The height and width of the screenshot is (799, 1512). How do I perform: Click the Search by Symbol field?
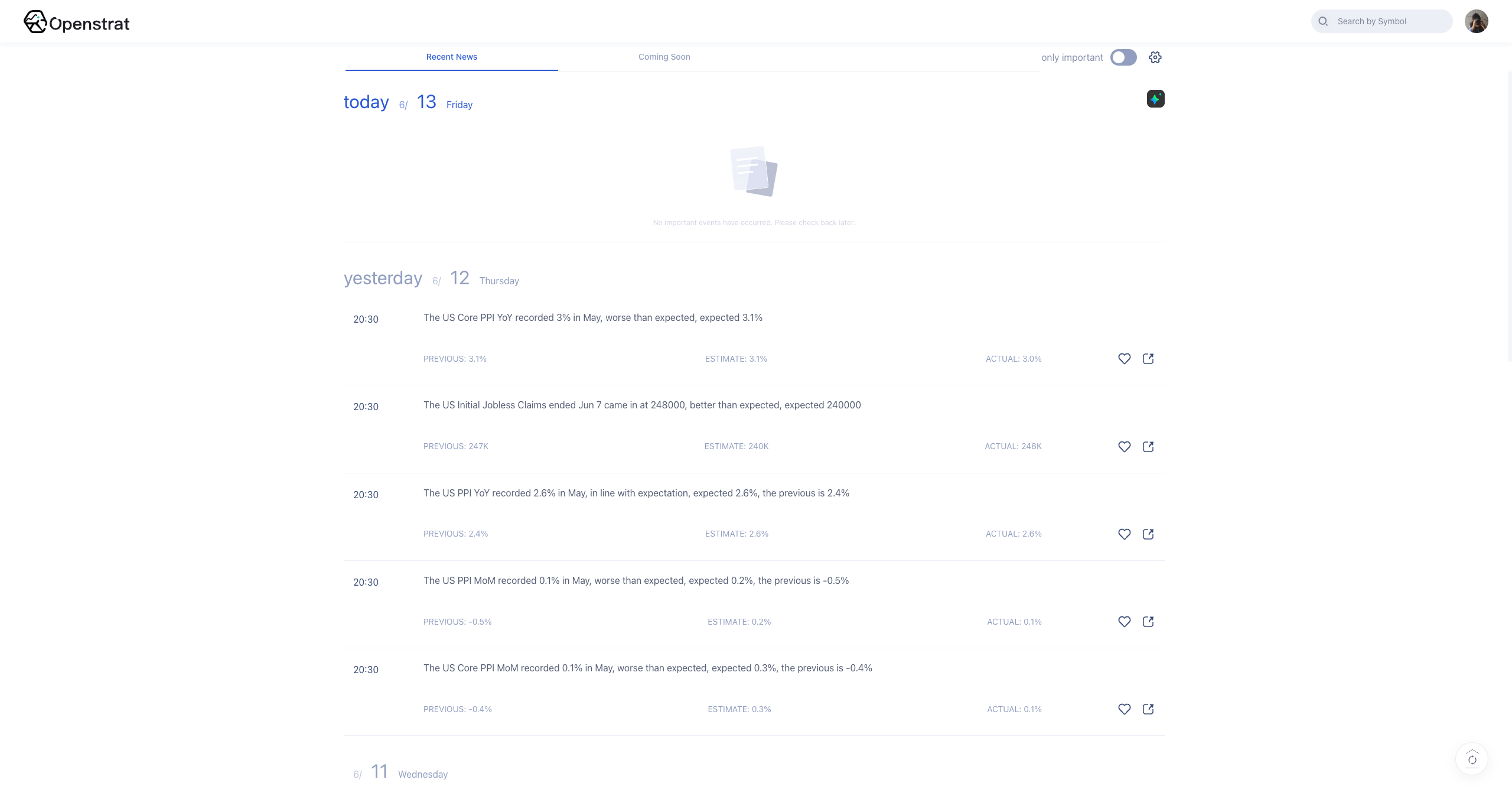point(1388,21)
